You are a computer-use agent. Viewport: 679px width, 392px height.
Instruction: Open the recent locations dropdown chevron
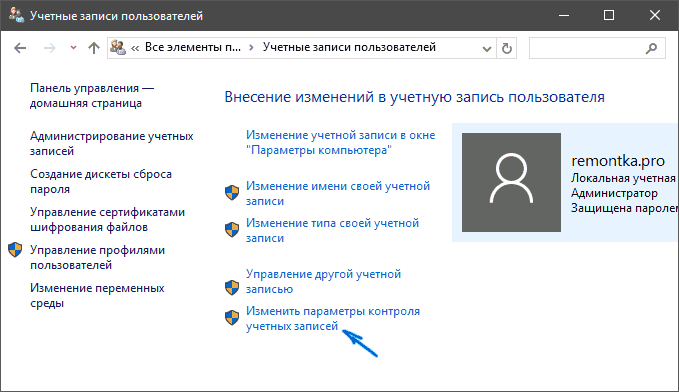pos(73,48)
